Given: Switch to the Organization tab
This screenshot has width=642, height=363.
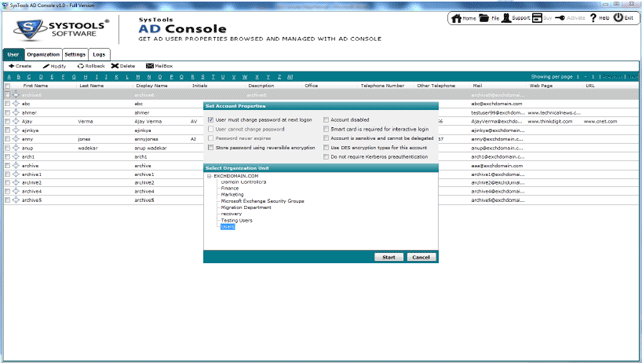Looking at the screenshot, I should pos(43,54).
